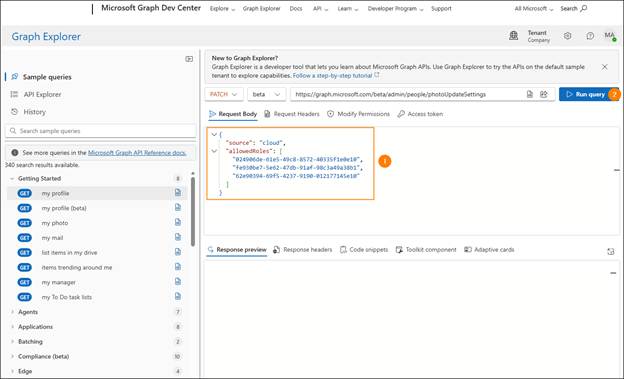Open the beta API version dropdown
The image size is (624, 379).
pos(266,94)
